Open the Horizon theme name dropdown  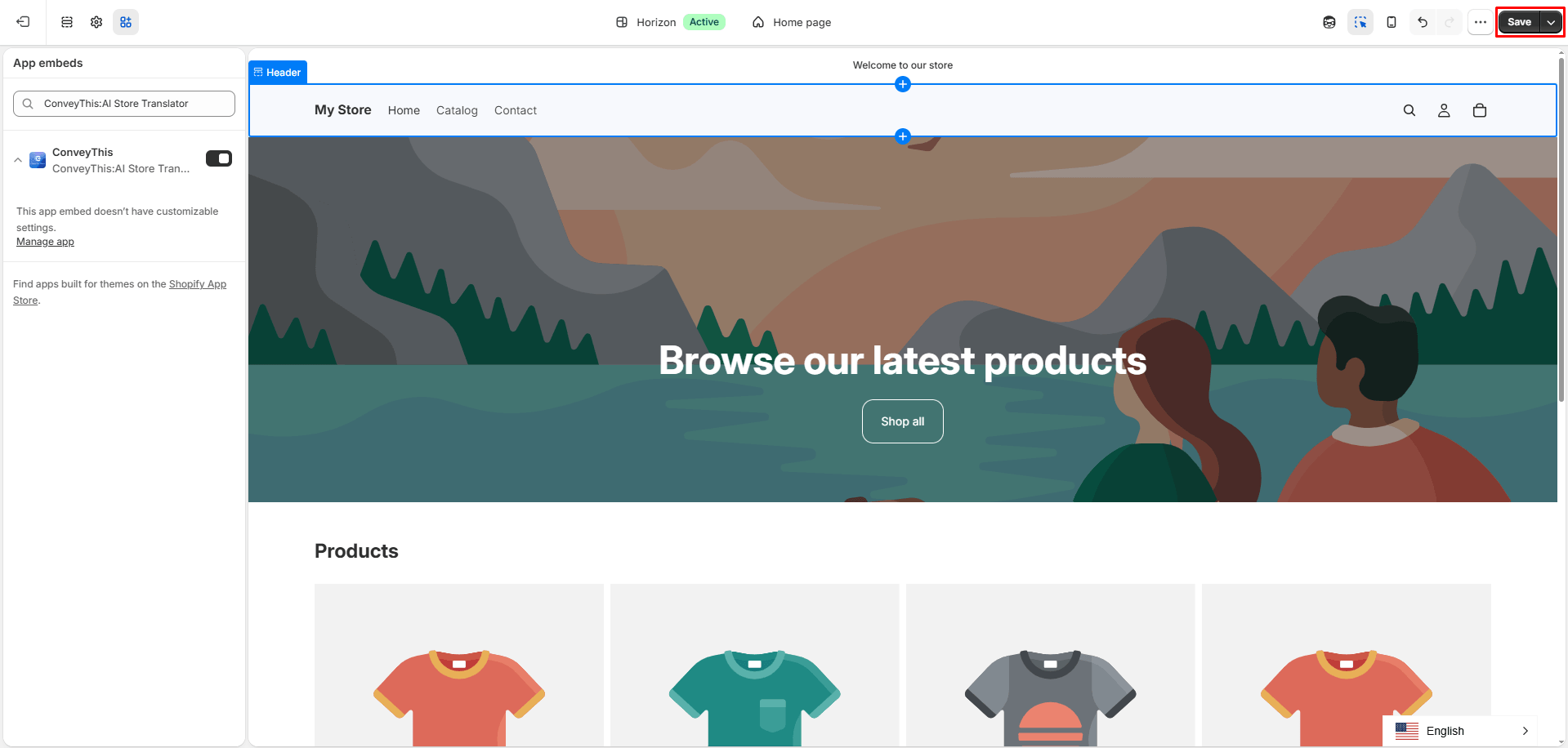656,22
